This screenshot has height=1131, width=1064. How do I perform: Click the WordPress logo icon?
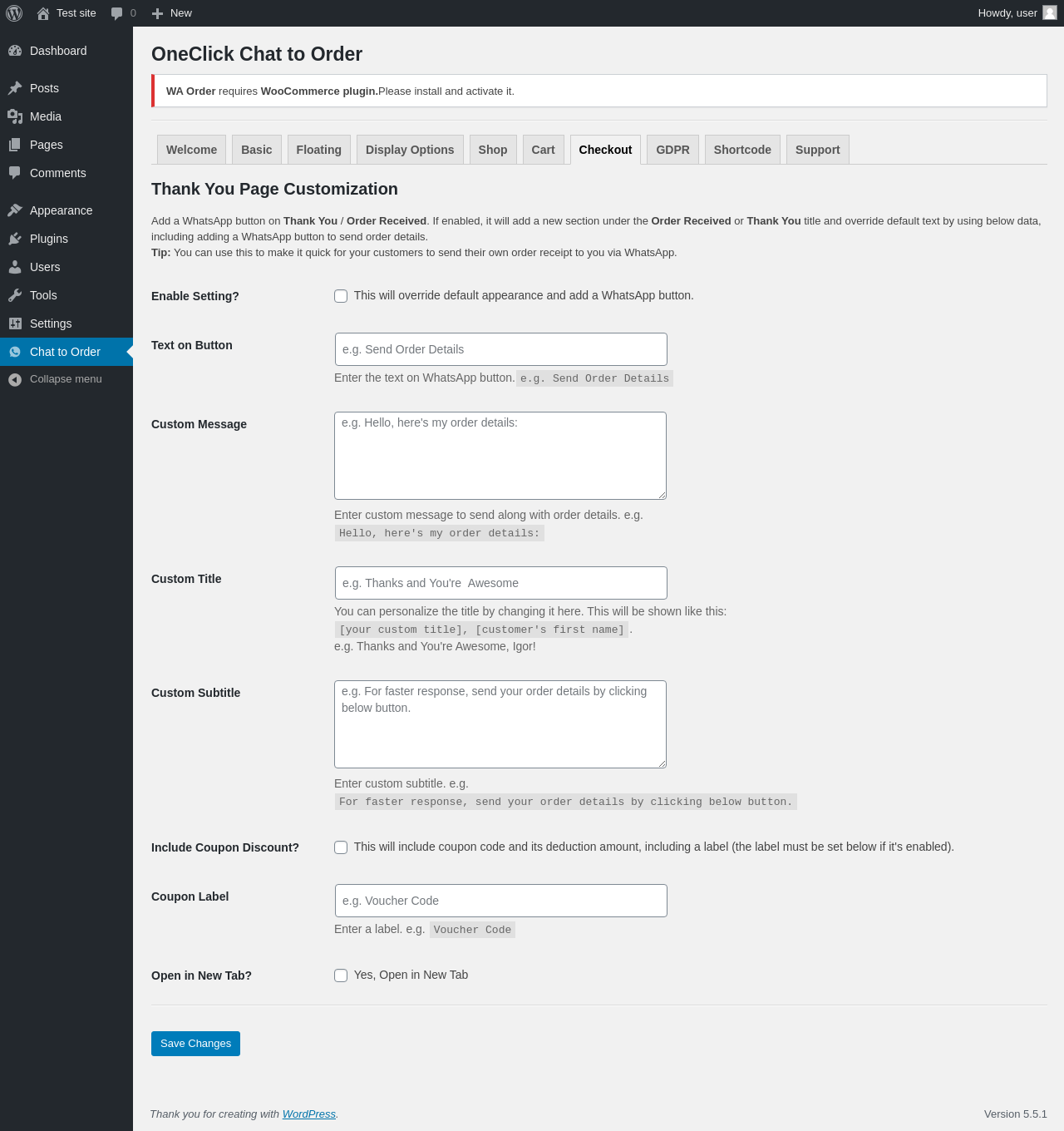(14, 13)
